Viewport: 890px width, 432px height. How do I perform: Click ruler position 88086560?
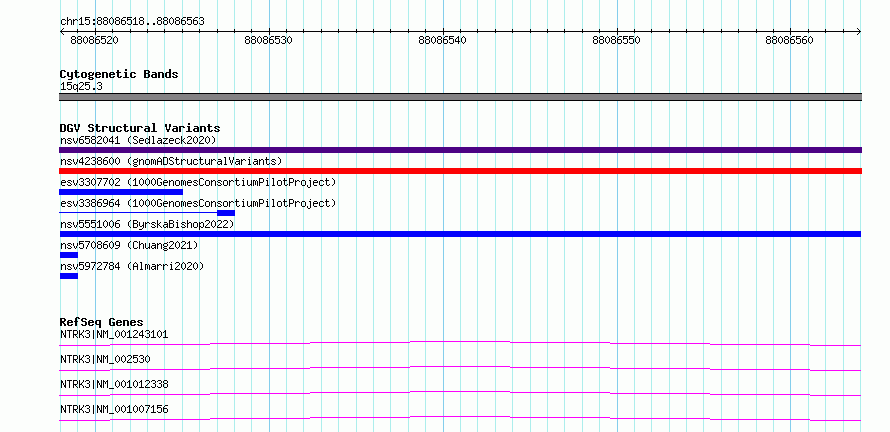790,41
